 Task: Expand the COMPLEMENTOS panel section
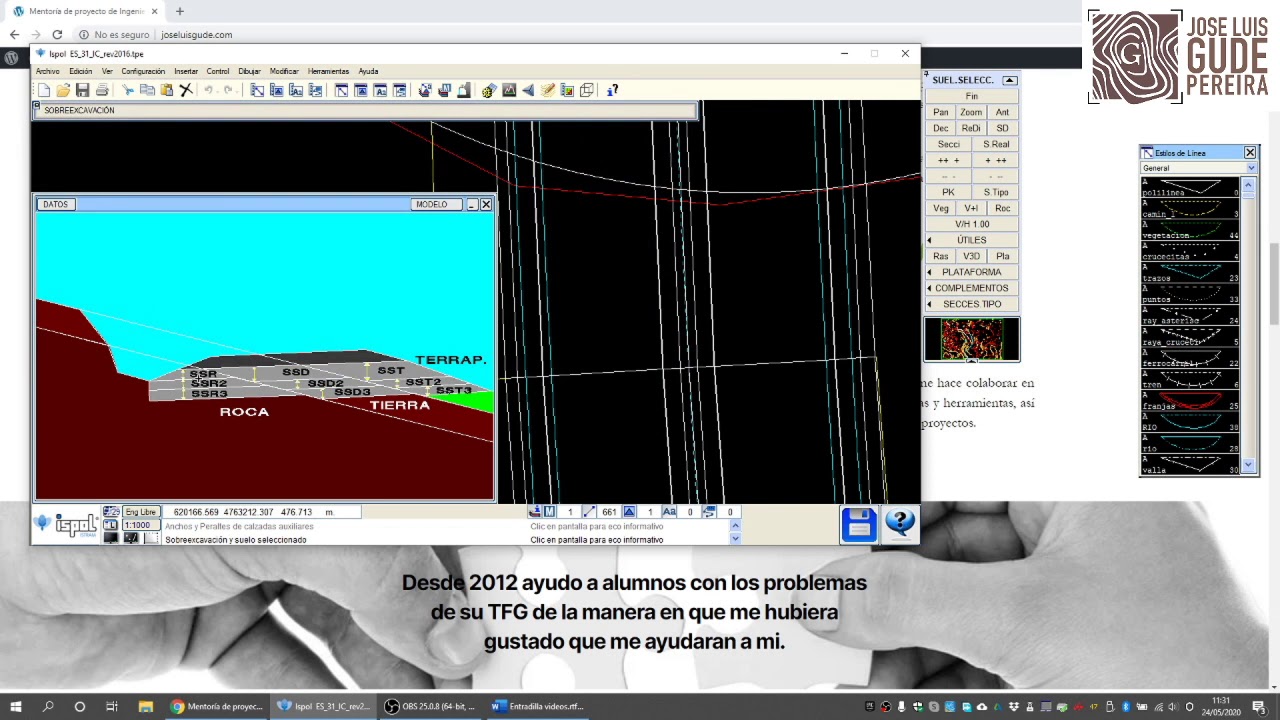click(x=971, y=288)
